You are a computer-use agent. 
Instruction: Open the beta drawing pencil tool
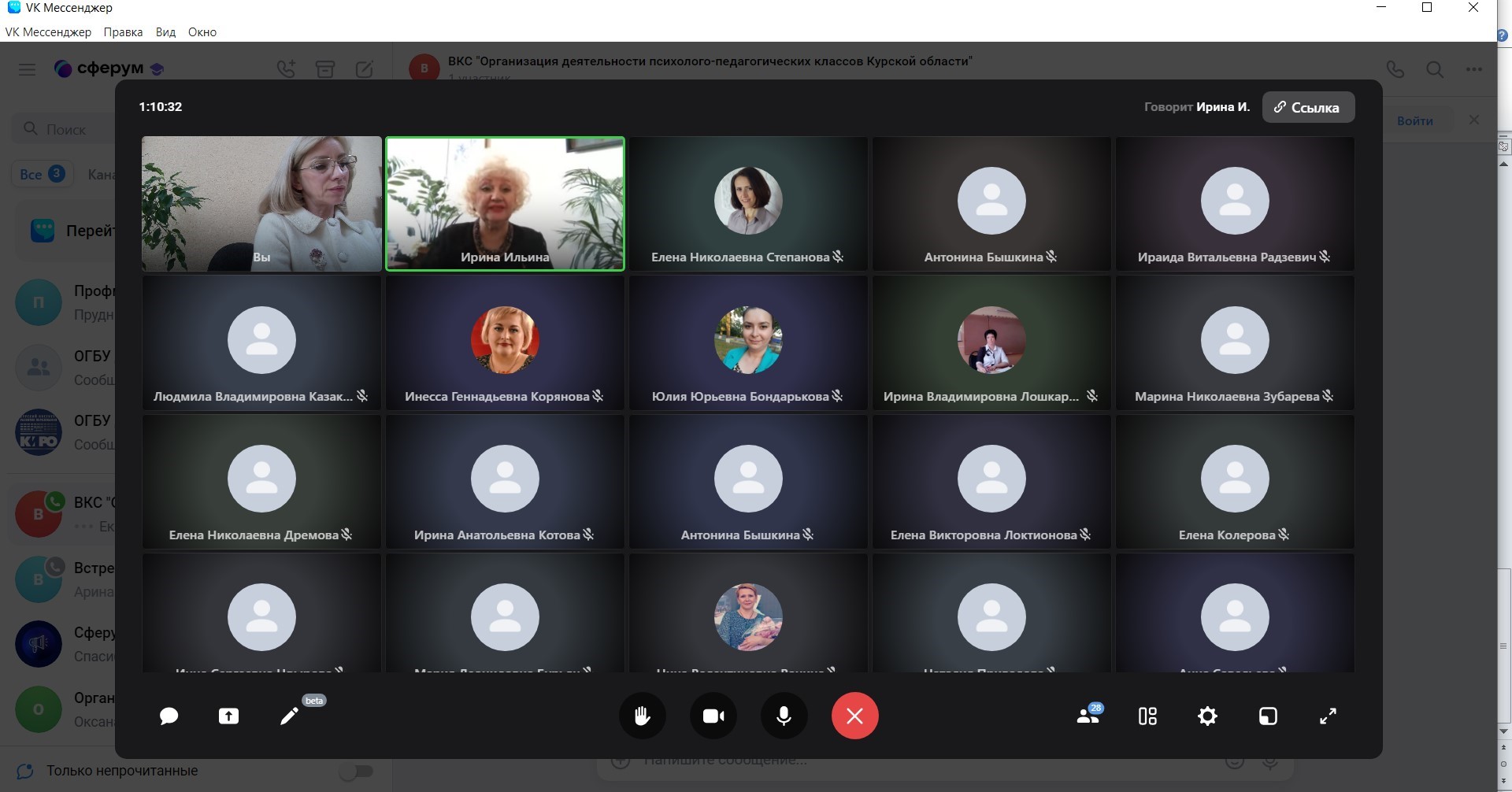click(289, 716)
